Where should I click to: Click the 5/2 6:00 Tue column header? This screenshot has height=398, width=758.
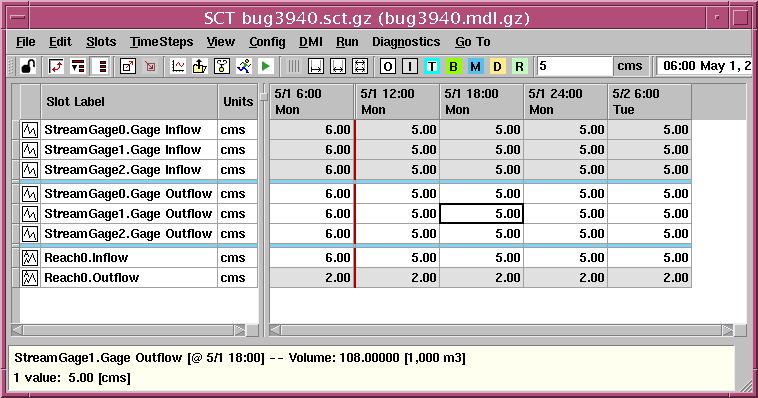[650, 102]
